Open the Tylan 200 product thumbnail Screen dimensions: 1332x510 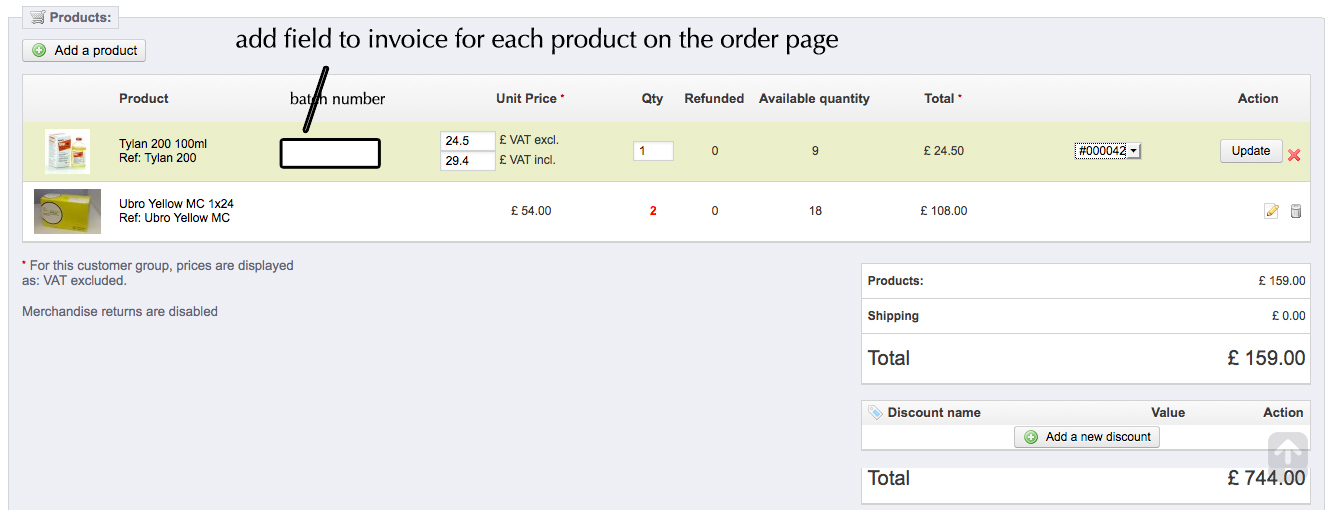67,151
